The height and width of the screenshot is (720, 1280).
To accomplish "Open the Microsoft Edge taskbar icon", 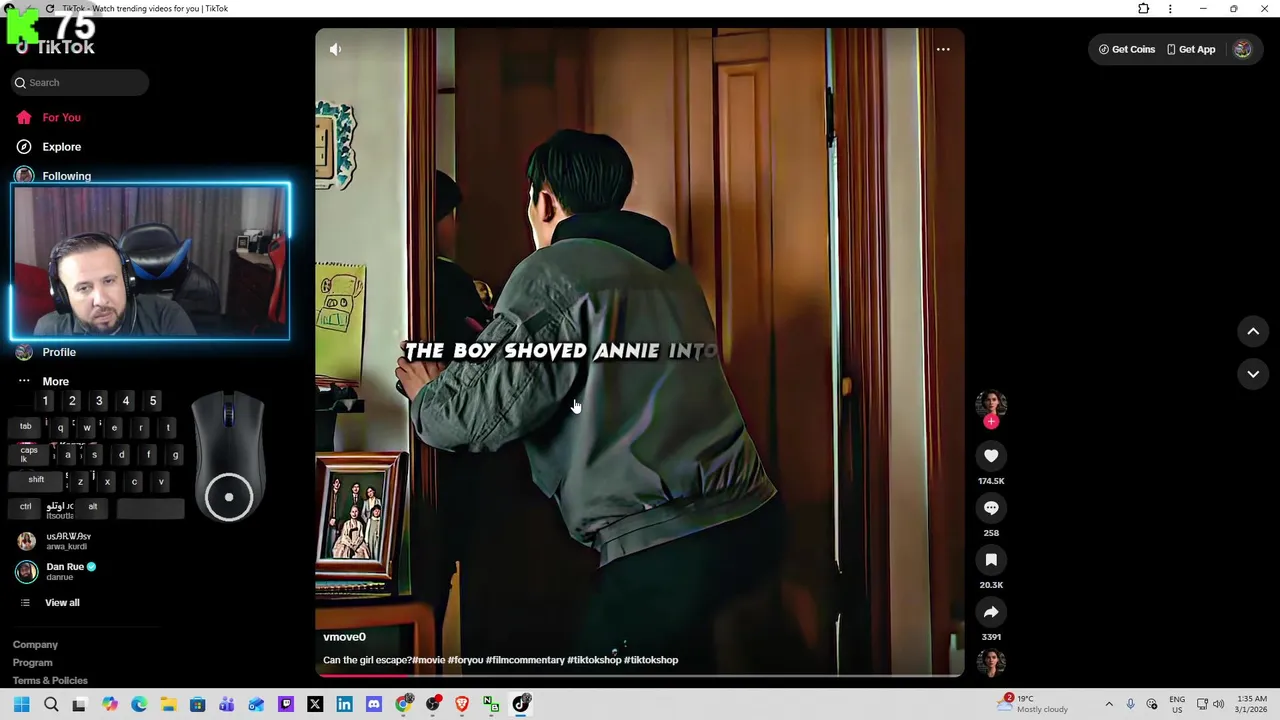I will pos(139,704).
